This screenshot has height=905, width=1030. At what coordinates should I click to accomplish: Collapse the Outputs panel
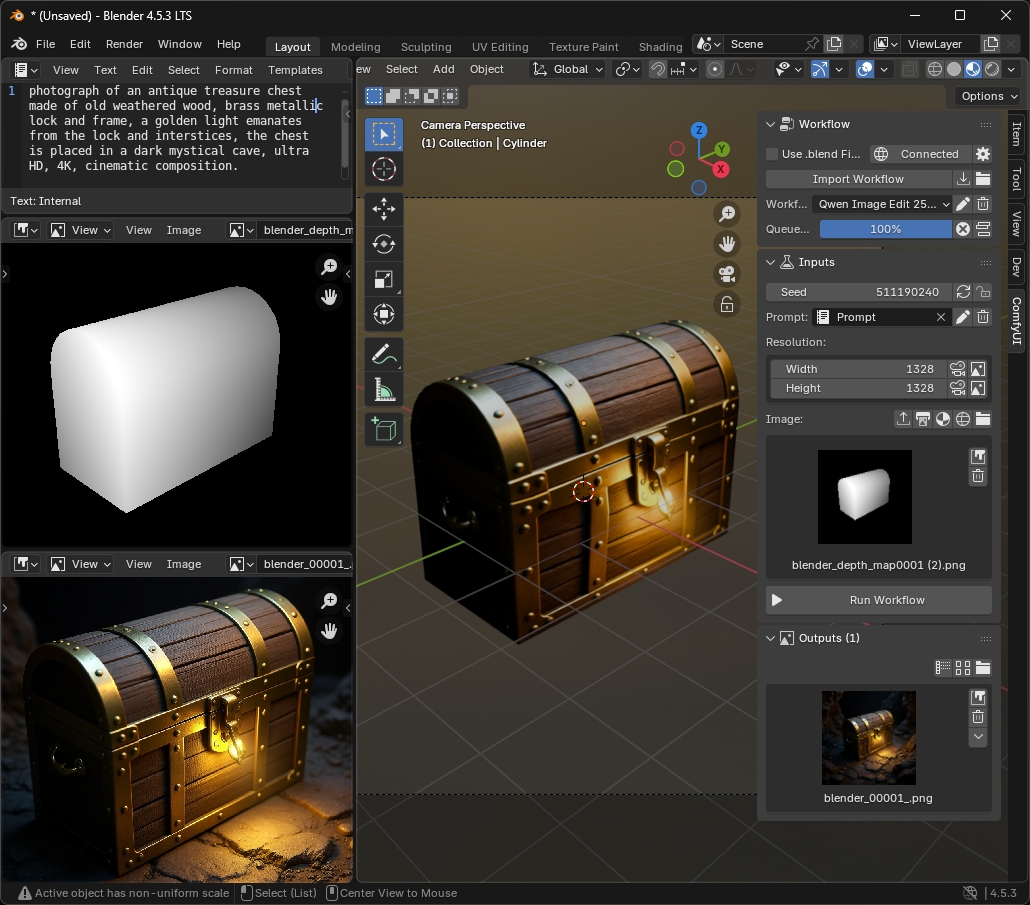770,637
